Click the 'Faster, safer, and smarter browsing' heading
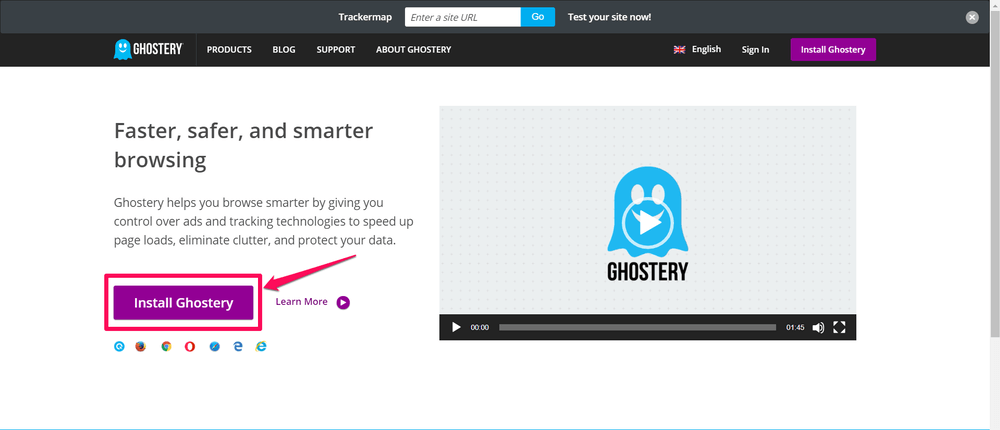The width and height of the screenshot is (1000, 430). (x=244, y=145)
